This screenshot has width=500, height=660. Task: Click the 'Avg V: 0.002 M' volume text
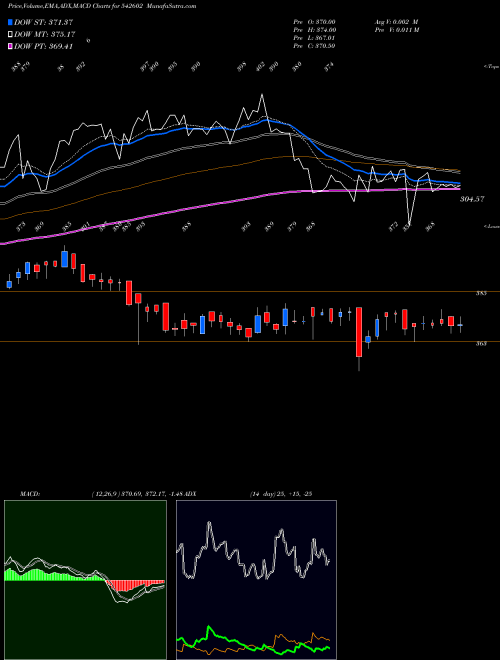coord(396,21)
